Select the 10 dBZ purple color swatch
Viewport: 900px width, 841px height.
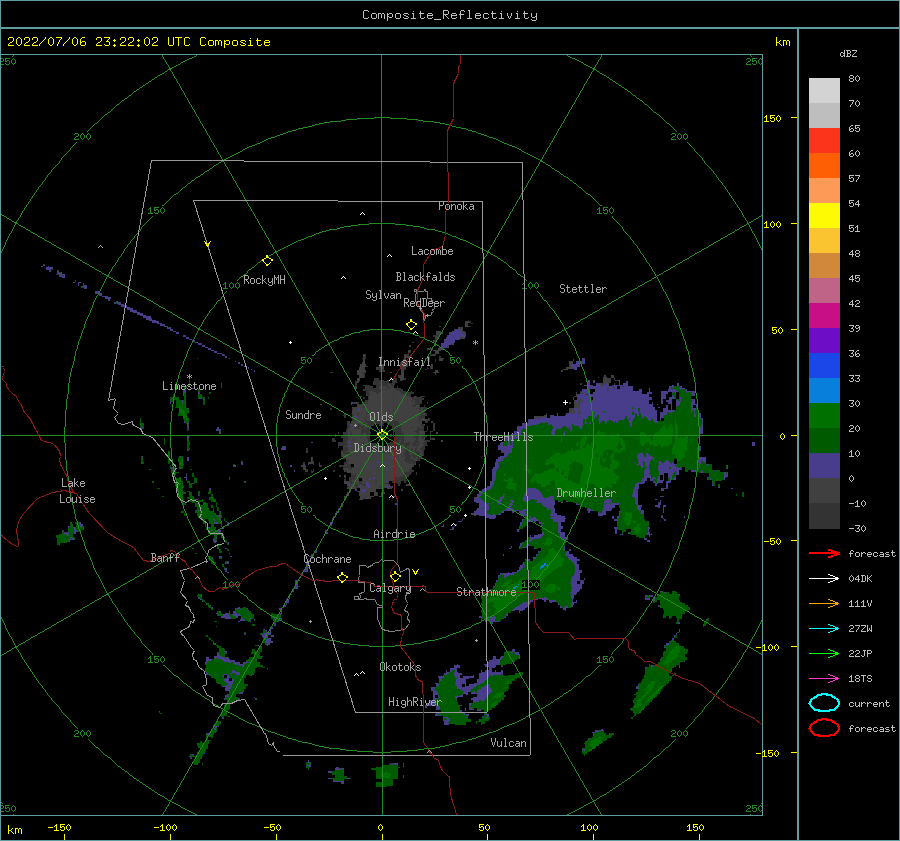pyautogui.click(x=824, y=466)
